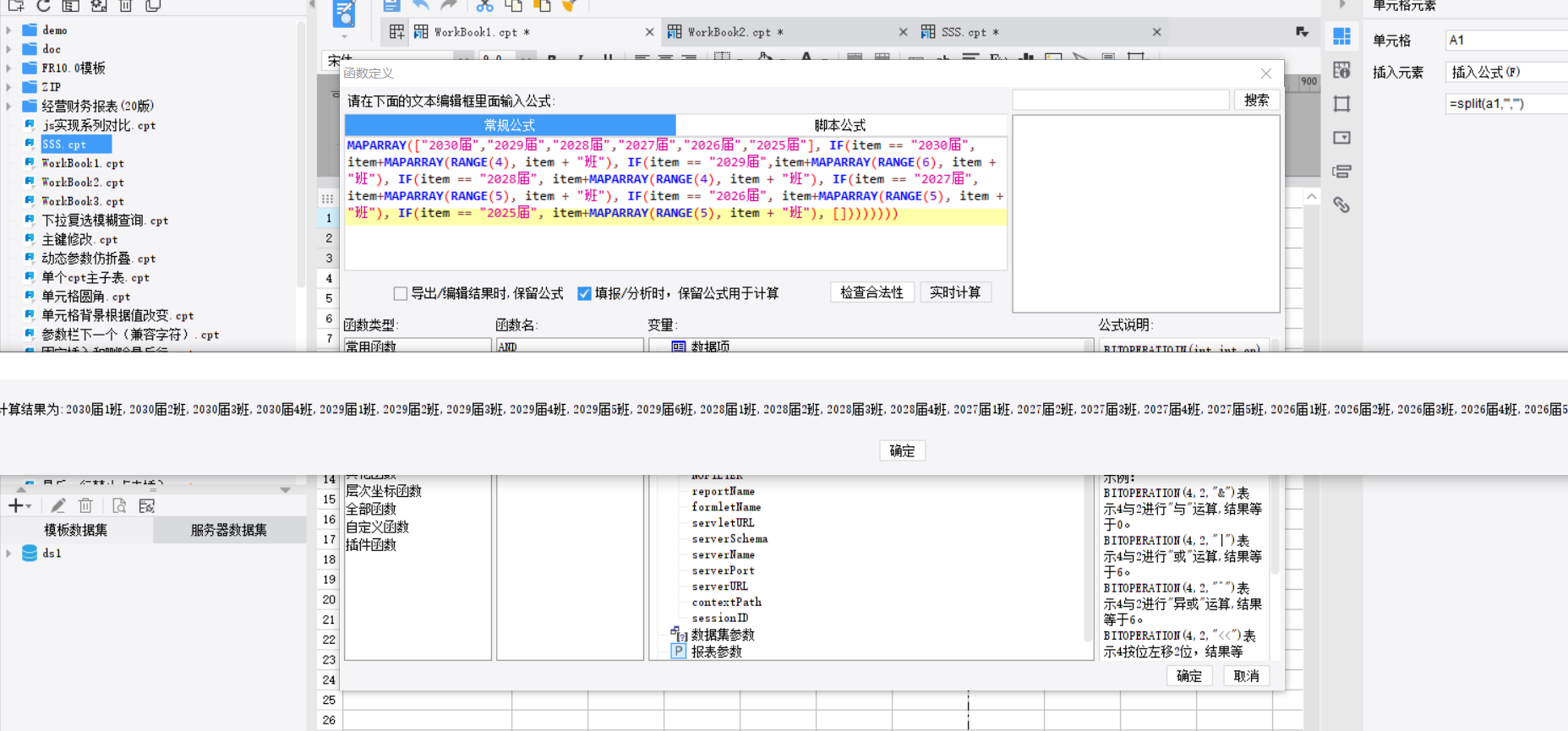Click the redo arrow in main toolbar

449,6
